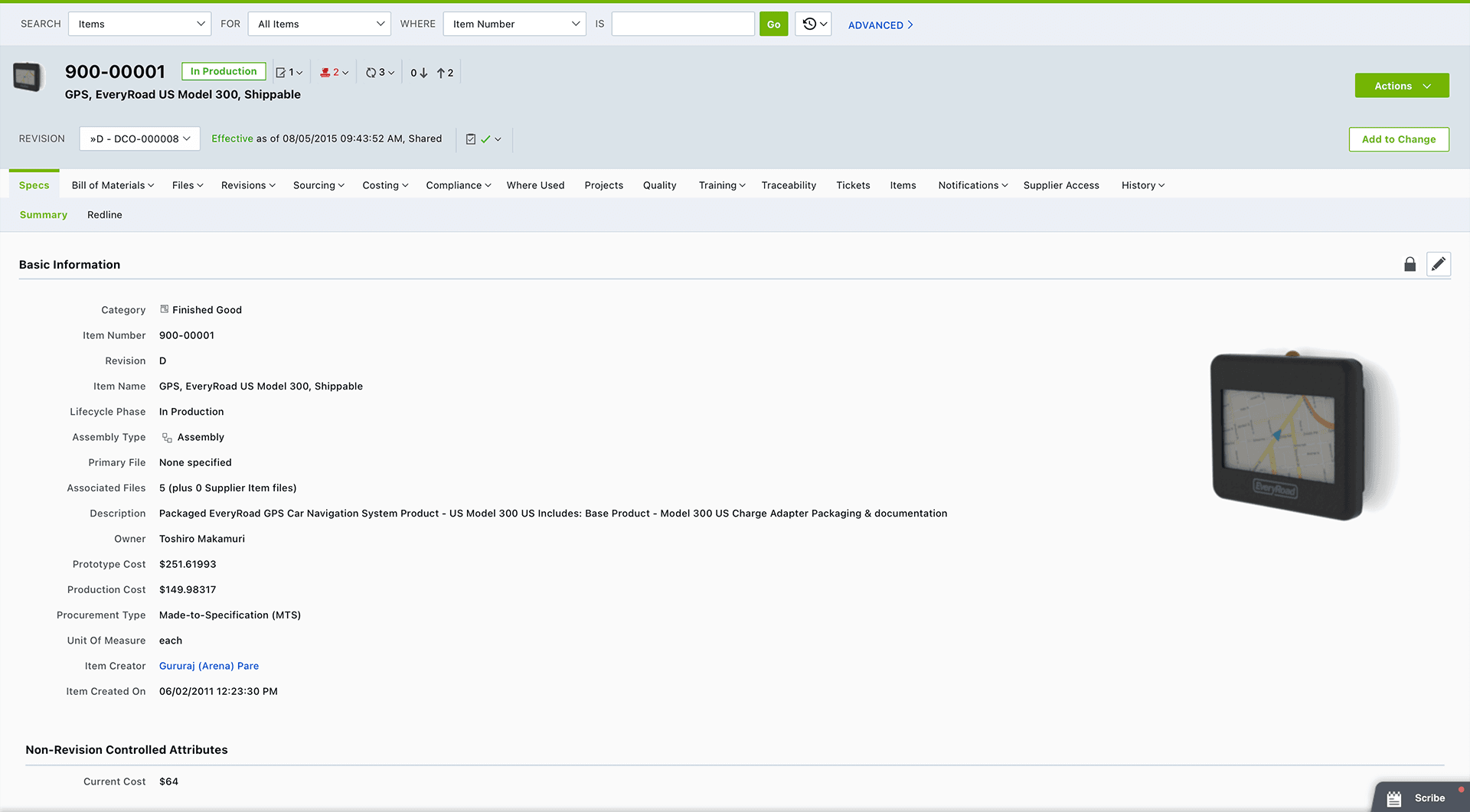The image size is (1470, 812).
Task: Click the Production Cost value $149.98317
Action: pyautogui.click(x=188, y=589)
